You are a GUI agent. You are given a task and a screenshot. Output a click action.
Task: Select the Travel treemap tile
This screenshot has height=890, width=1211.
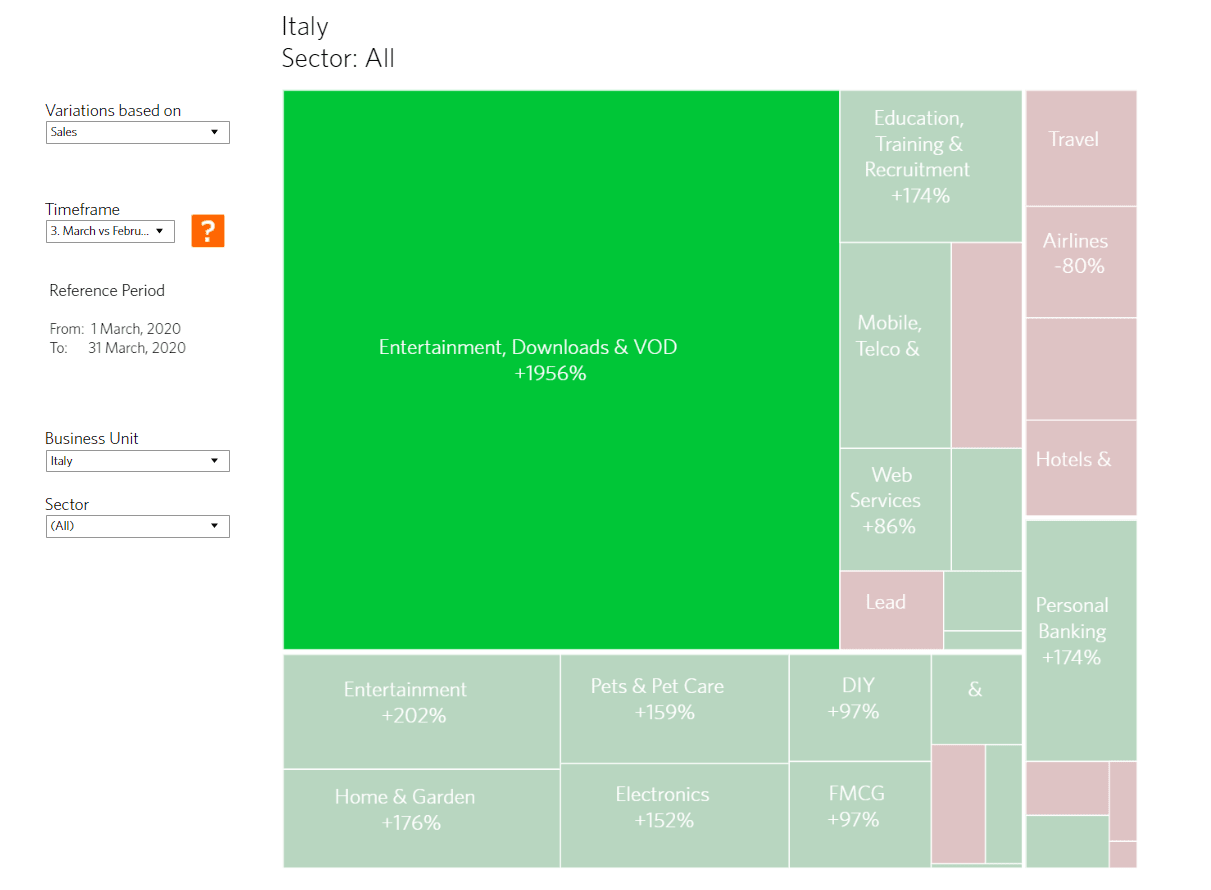coord(1081,148)
